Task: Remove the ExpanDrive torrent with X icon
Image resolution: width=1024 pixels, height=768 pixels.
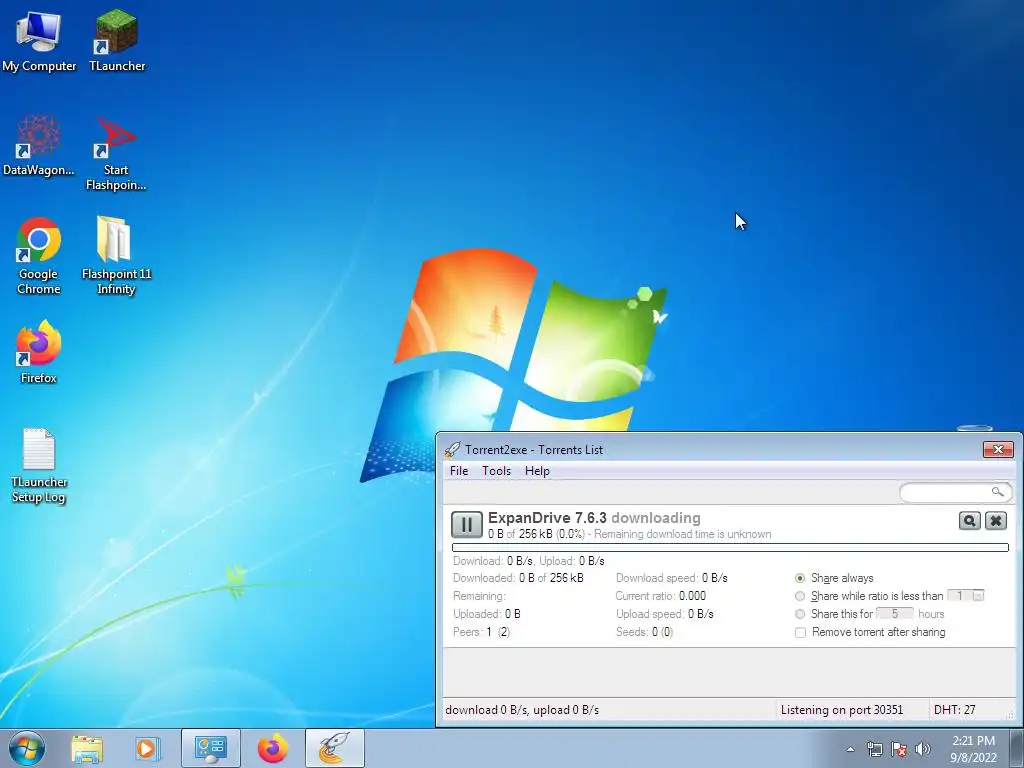Action: (x=995, y=520)
